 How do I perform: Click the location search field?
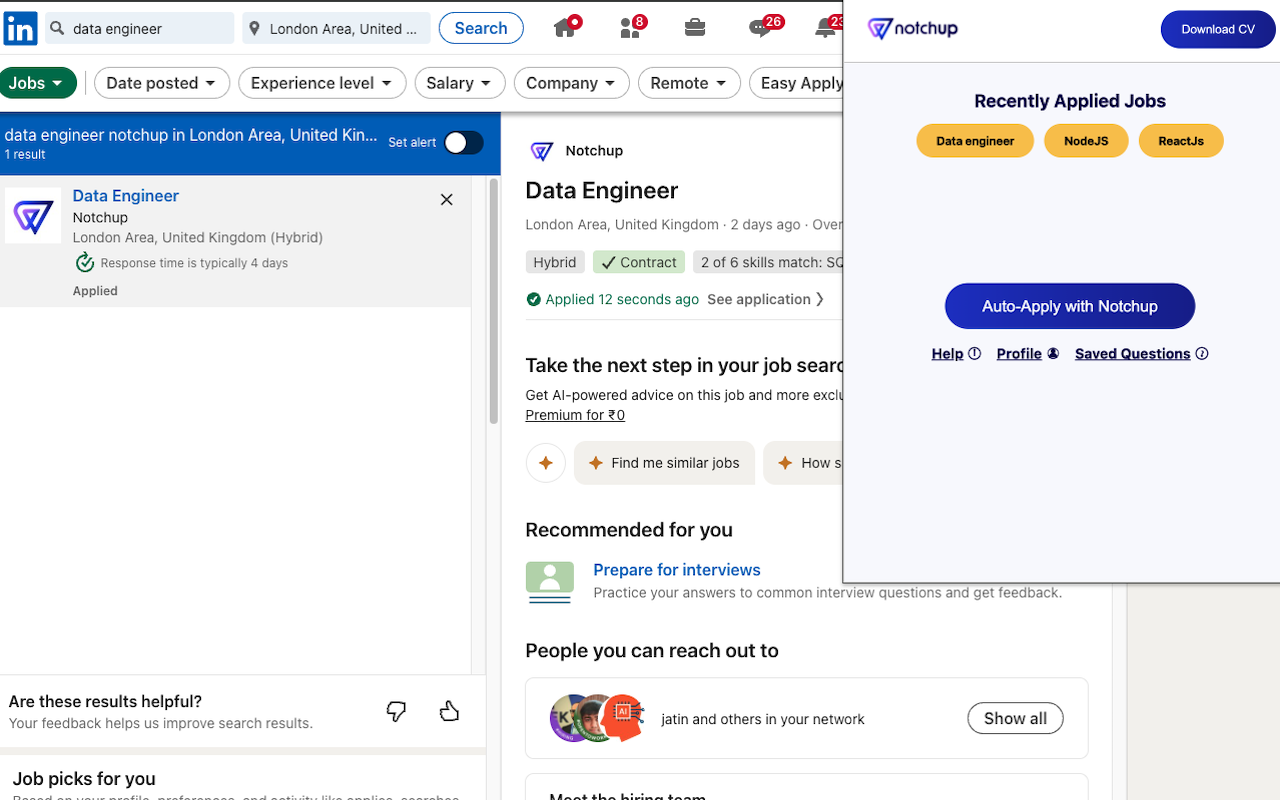[336, 28]
